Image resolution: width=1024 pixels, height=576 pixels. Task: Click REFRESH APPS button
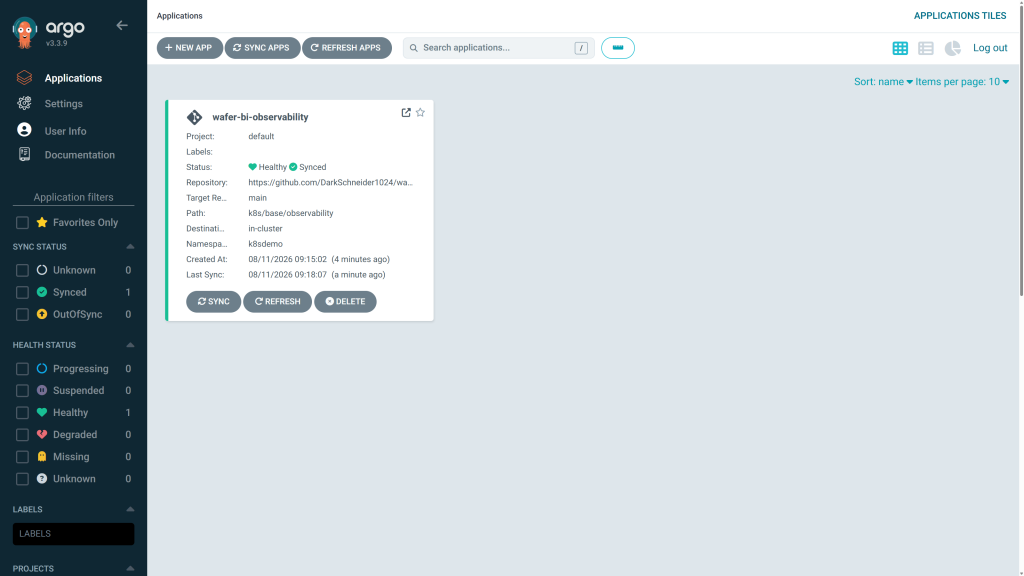(x=347, y=48)
